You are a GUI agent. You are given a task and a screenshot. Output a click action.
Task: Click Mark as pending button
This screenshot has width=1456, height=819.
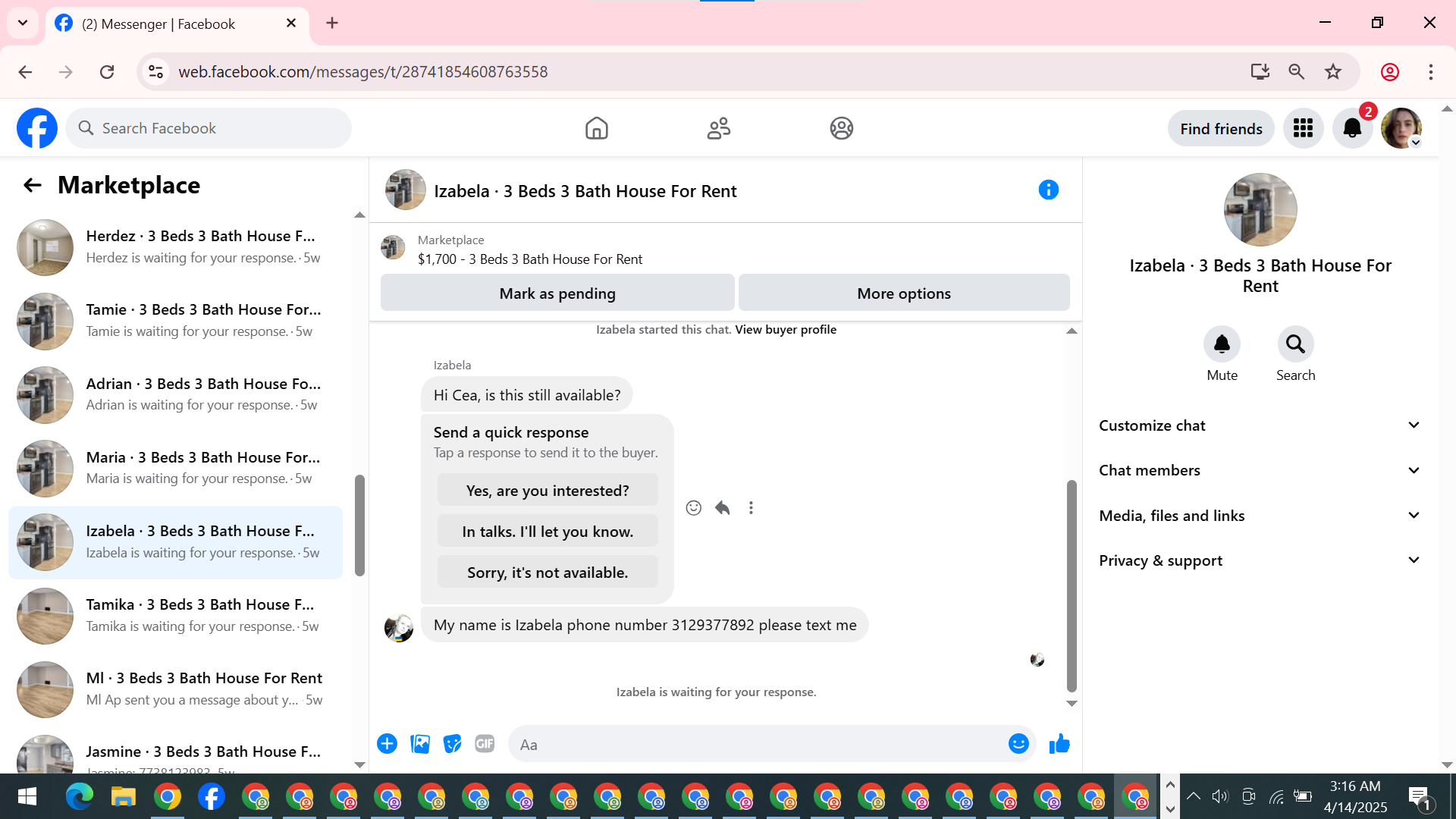(x=557, y=293)
